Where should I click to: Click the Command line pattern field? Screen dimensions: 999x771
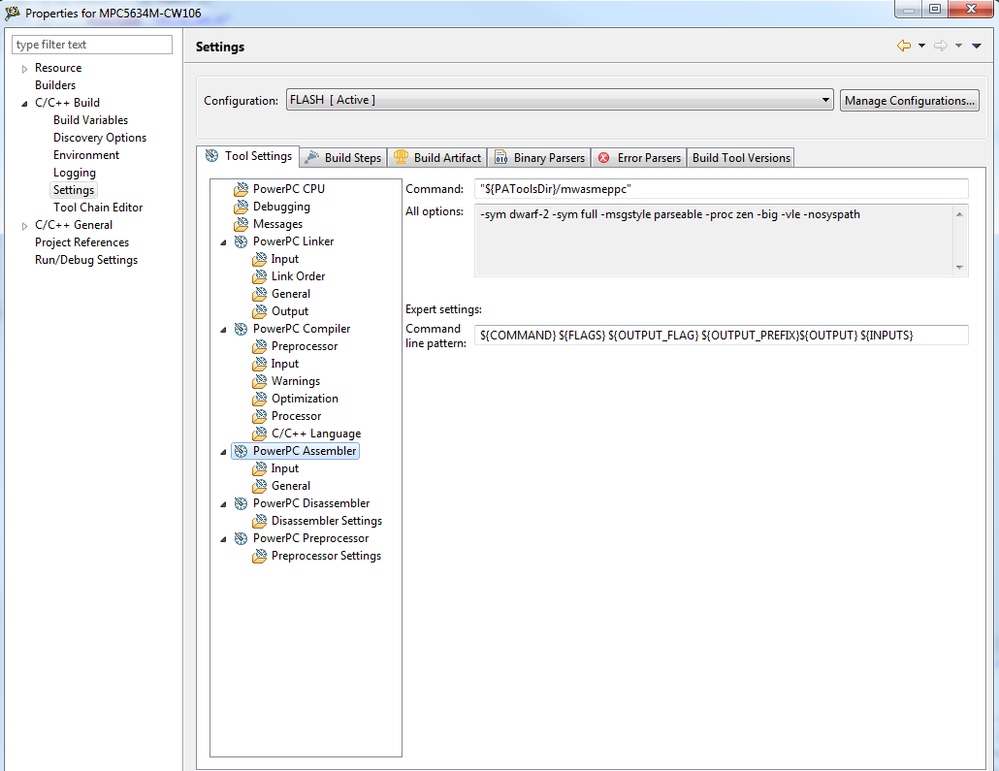click(x=721, y=335)
